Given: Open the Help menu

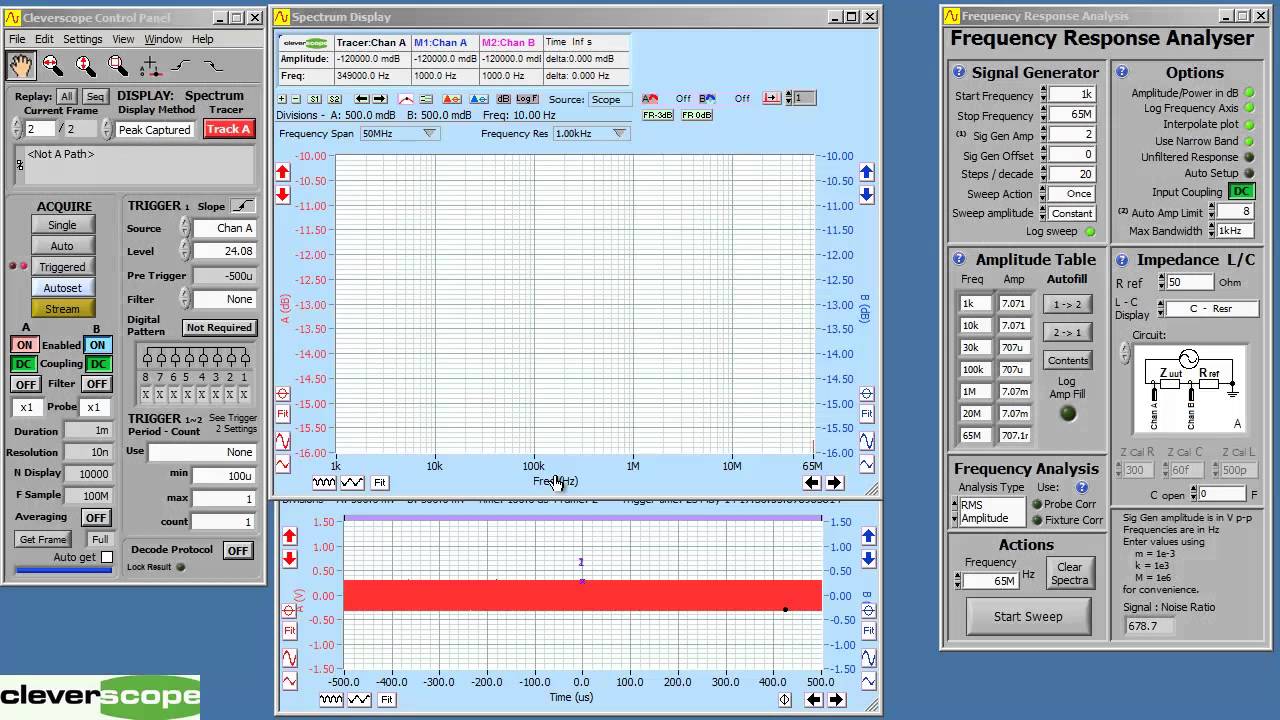Looking at the screenshot, I should tap(203, 39).
